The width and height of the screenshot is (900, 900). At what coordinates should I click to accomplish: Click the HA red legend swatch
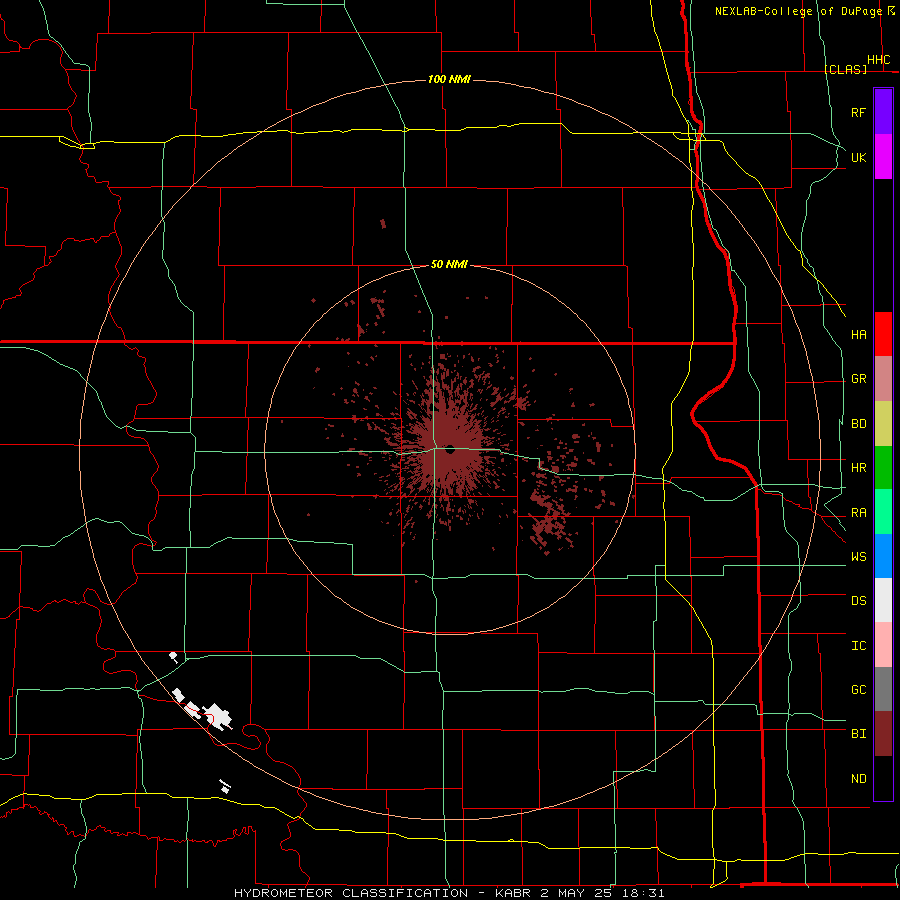(x=883, y=334)
